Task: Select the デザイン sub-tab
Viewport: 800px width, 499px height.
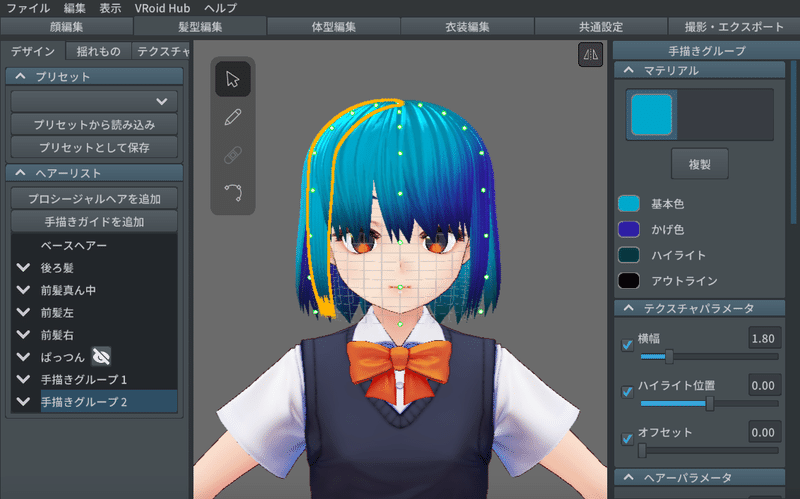Action: (33, 51)
